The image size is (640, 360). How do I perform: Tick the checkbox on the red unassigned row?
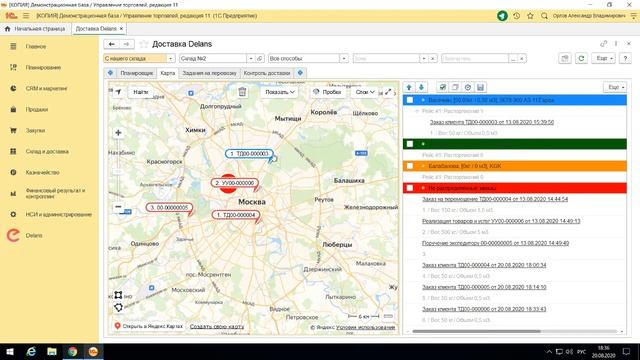(410, 188)
